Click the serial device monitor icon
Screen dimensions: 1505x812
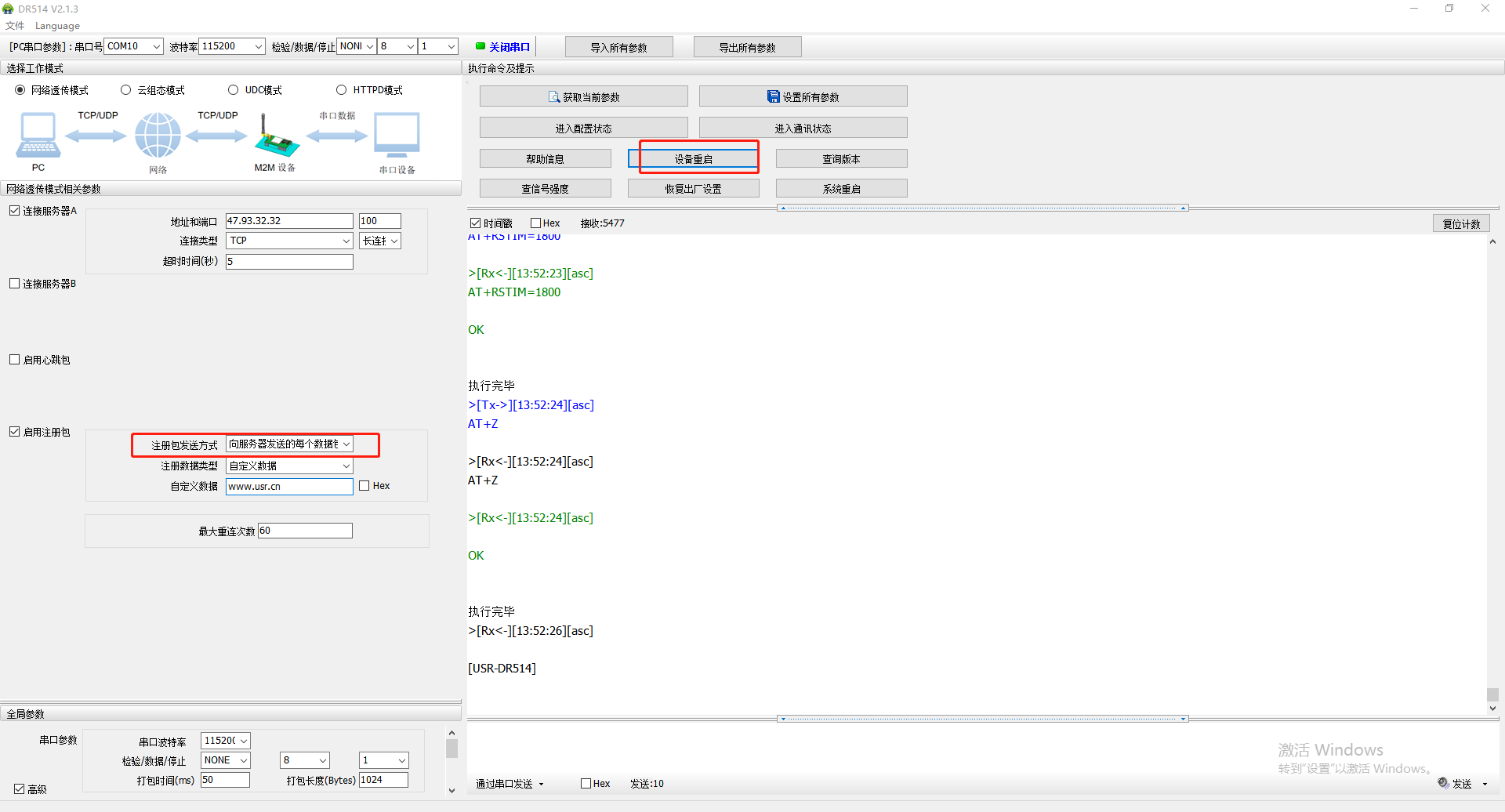click(x=397, y=135)
